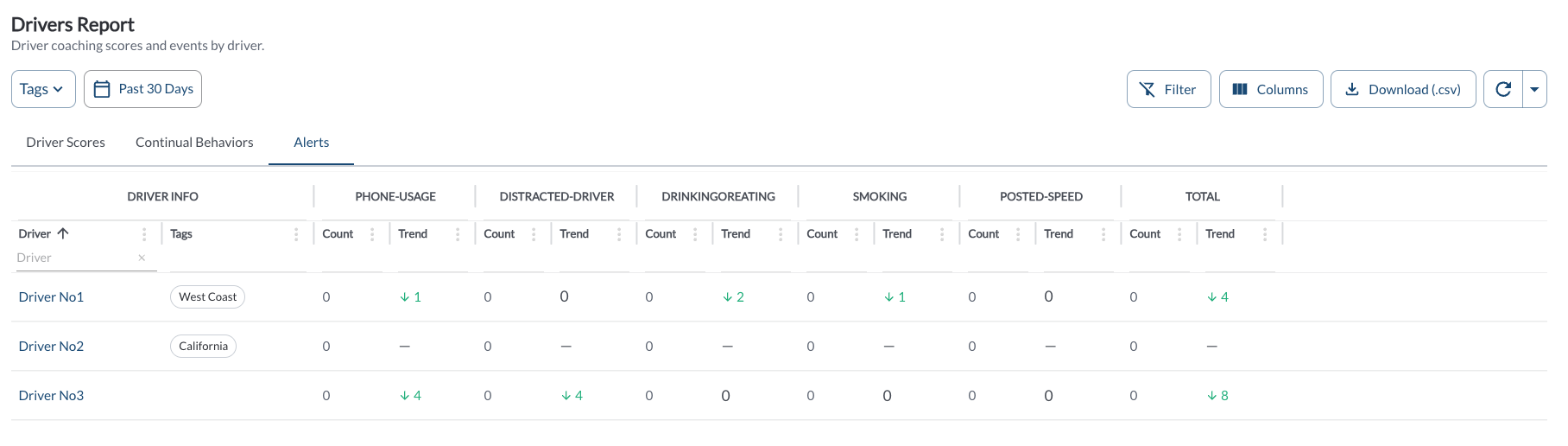
Task: Click Driver No1 drinking trend down 2
Action: point(734,297)
